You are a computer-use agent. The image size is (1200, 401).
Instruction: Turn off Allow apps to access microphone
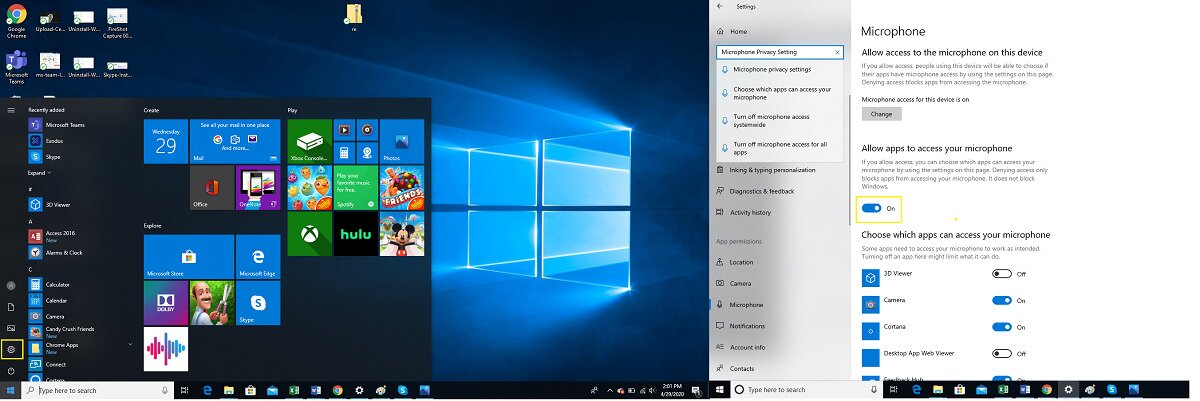(871, 208)
